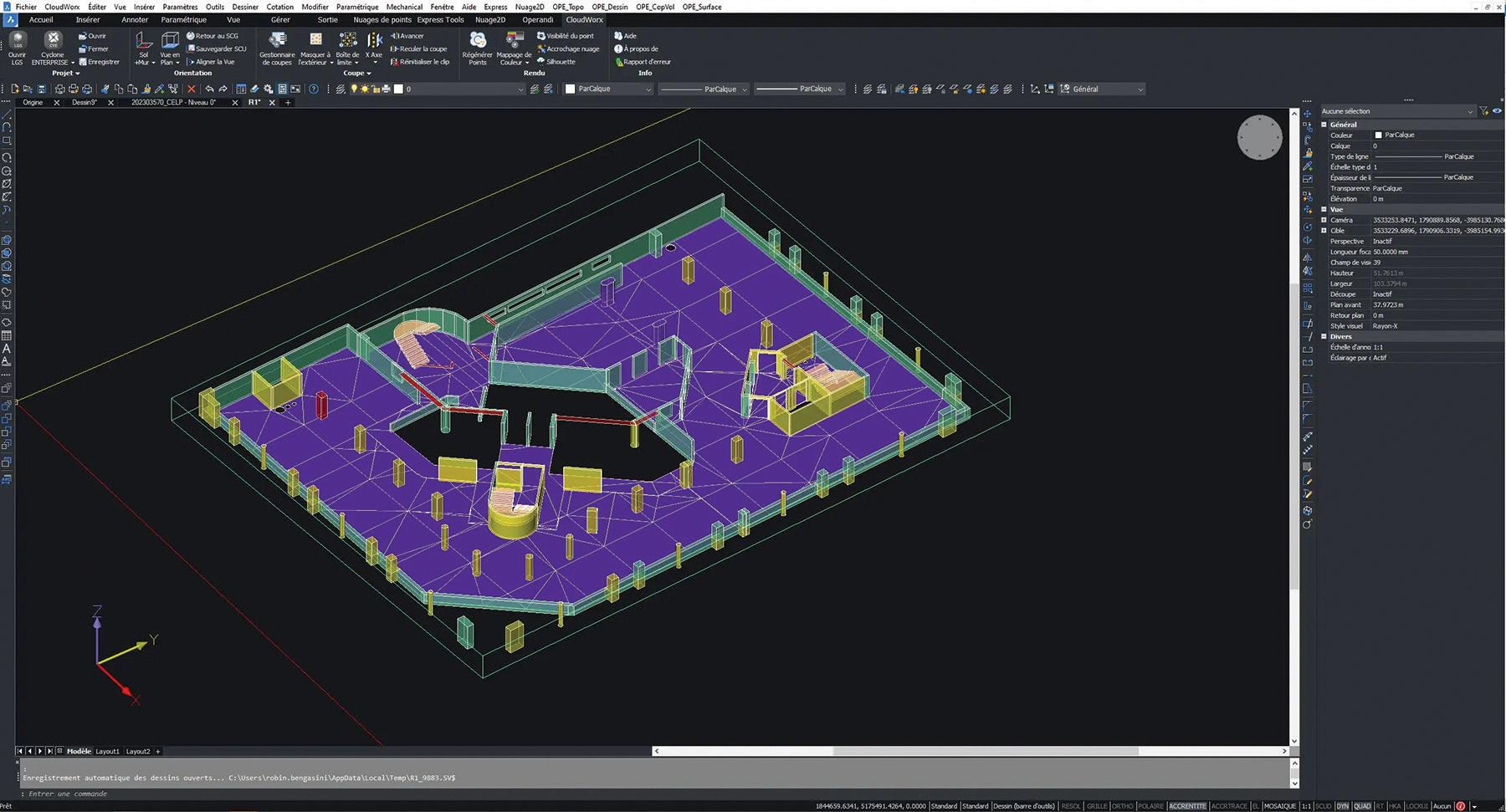1506x812 pixels.
Task: Toggle RESOL snap in status bar
Action: click(1071, 806)
